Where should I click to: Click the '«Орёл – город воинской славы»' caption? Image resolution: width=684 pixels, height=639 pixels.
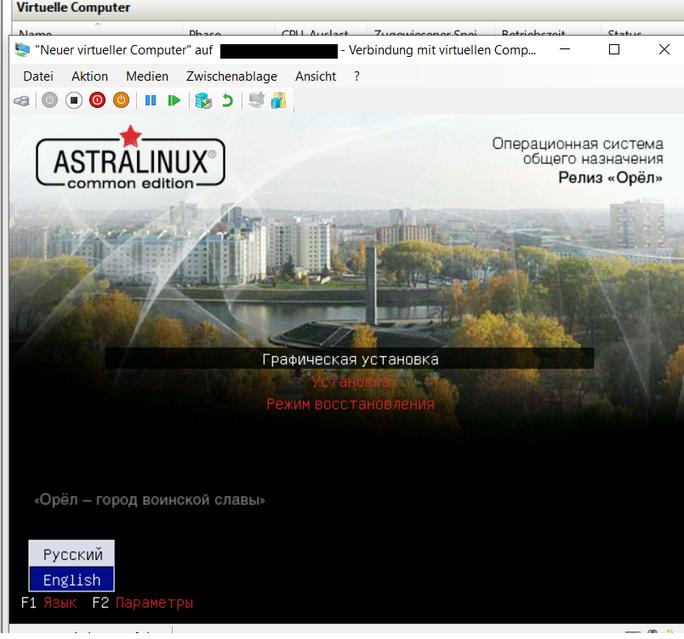click(150, 500)
